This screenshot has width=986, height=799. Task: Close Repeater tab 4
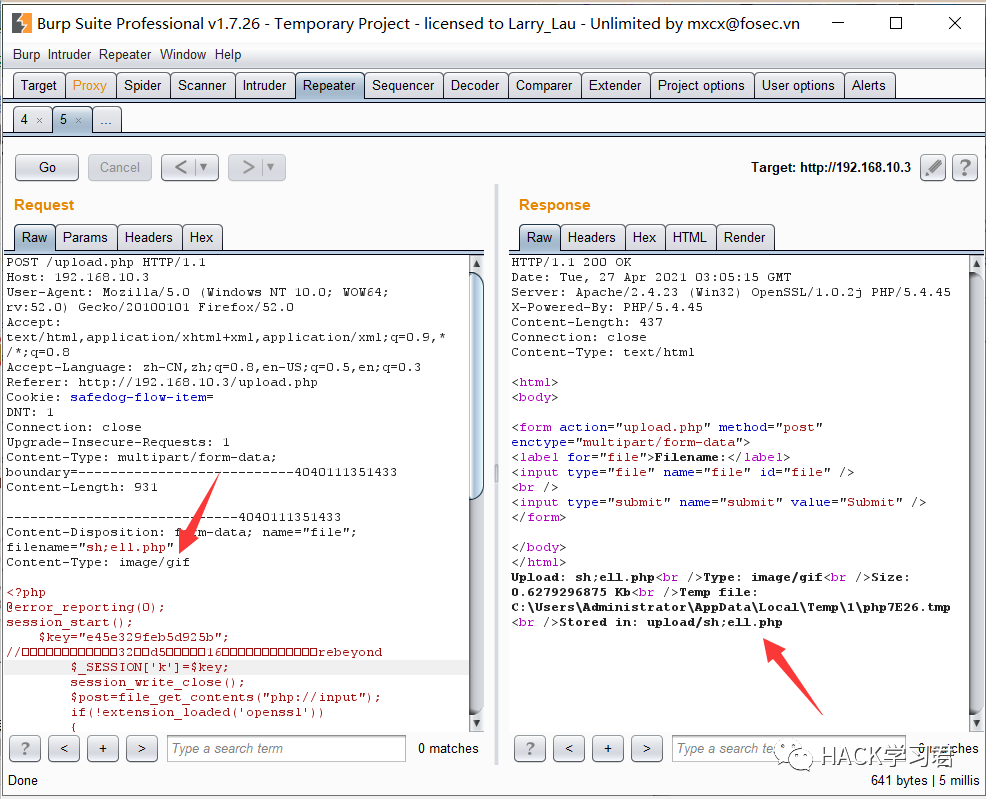(x=40, y=120)
